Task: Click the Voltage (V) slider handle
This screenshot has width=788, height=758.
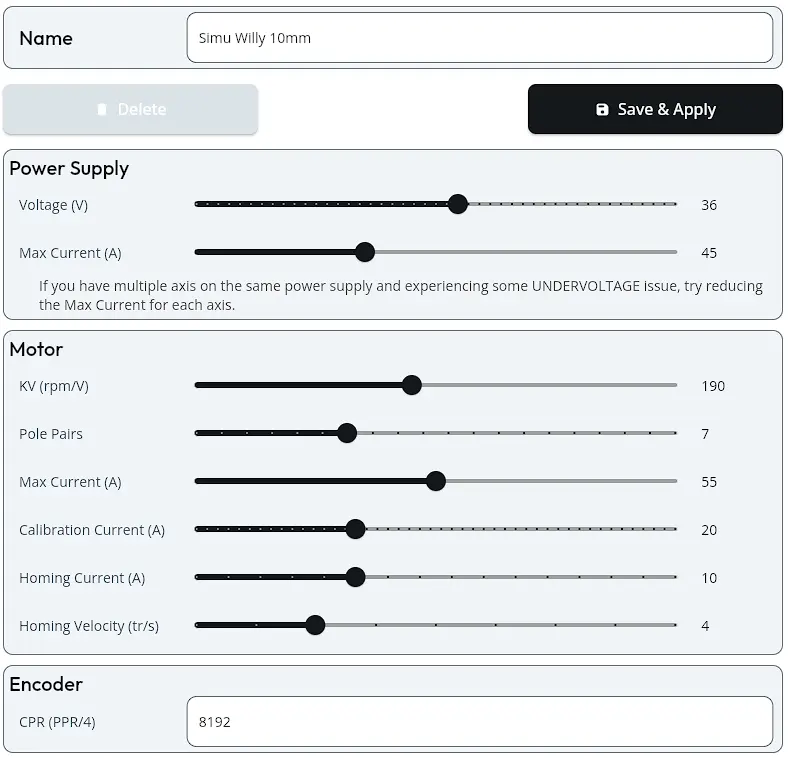Action: coord(458,204)
